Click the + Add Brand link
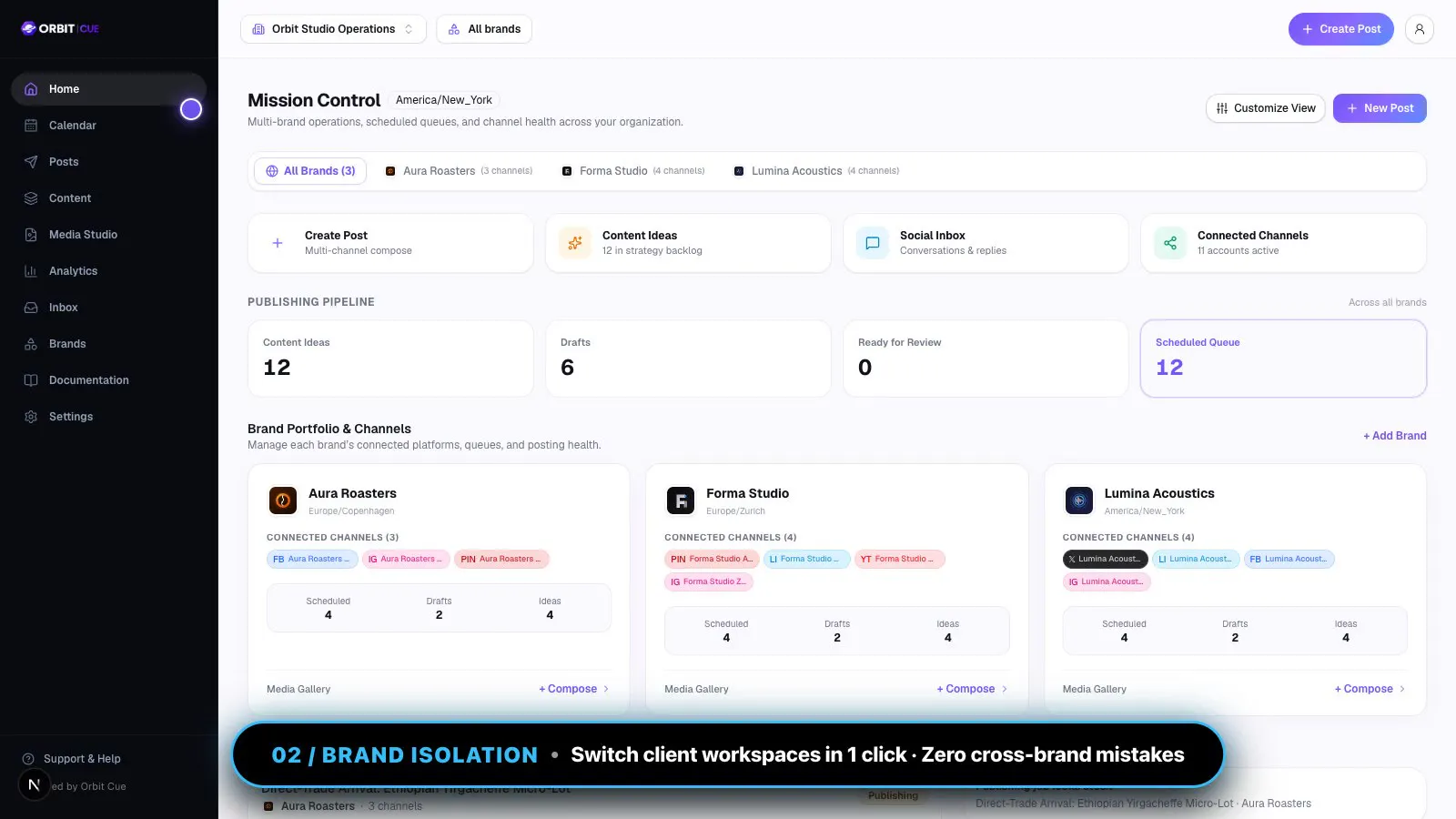 point(1394,436)
